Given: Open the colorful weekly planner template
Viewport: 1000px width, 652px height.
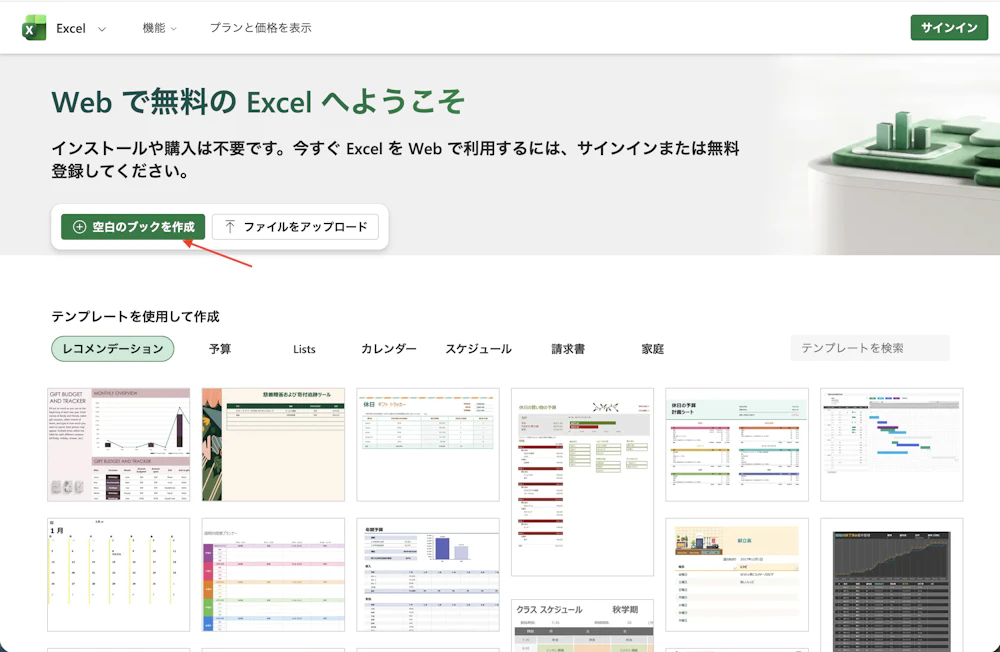Looking at the screenshot, I should click(x=274, y=575).
